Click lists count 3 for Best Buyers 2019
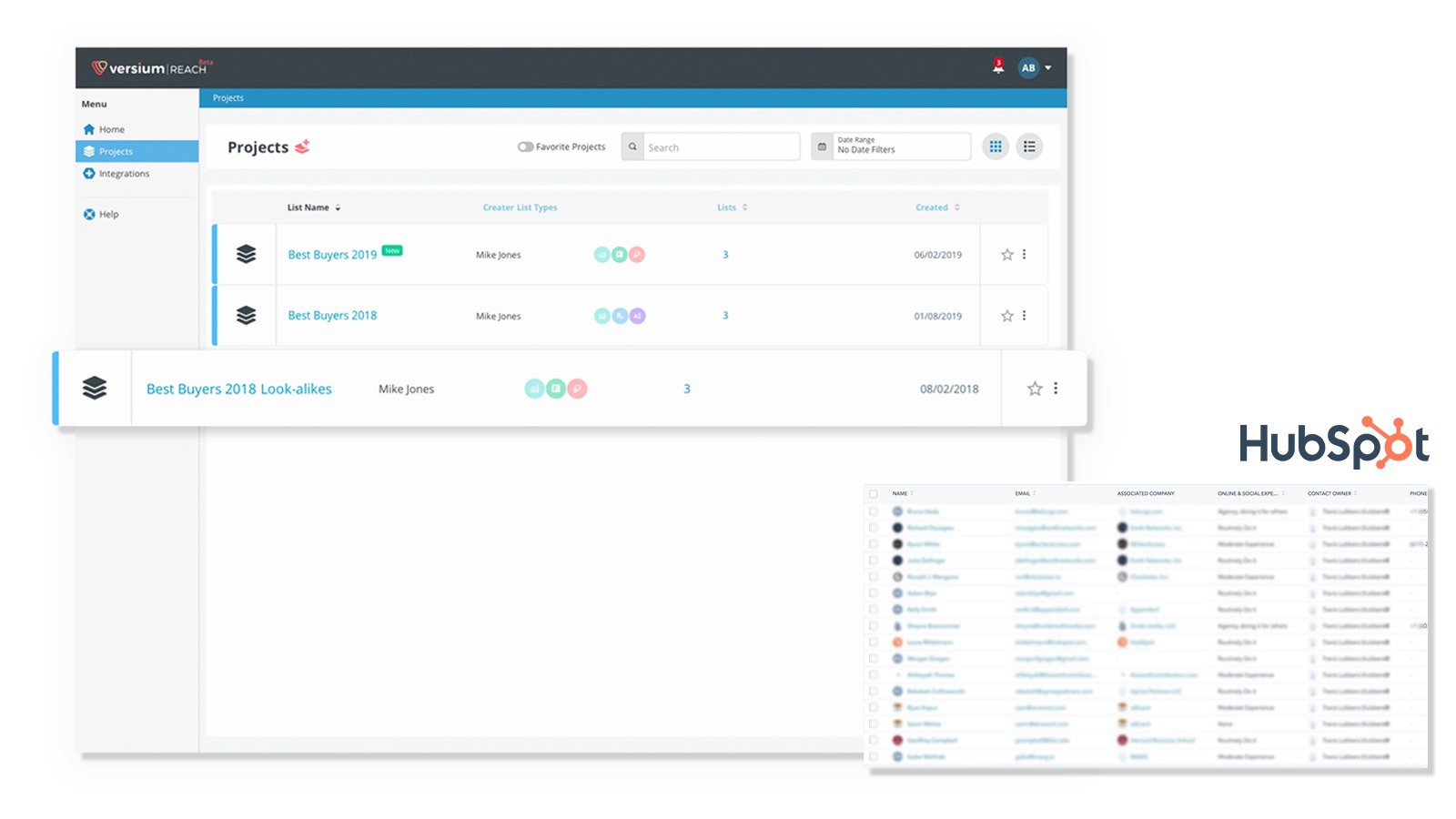The width and height of the screenshot is (1456, 819). tap(725, 255)
